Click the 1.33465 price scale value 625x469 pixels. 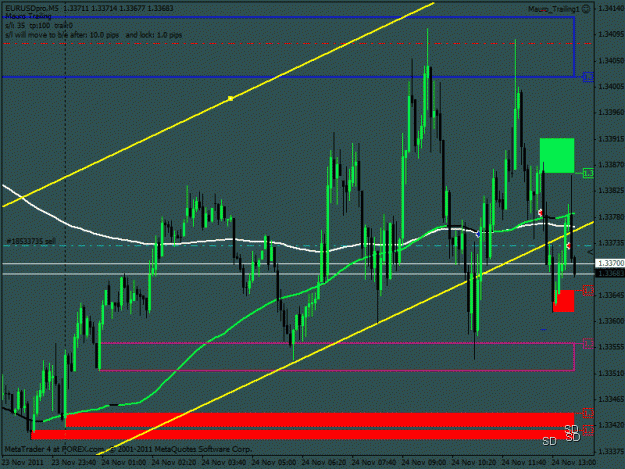611,399
